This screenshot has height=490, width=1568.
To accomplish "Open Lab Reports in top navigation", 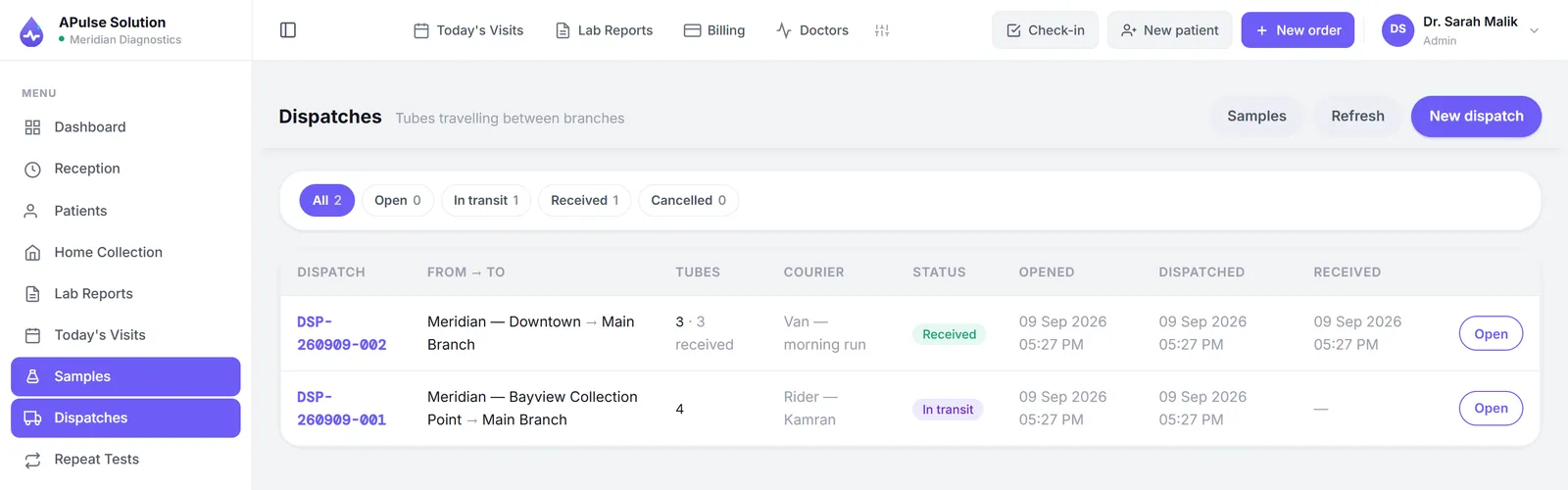I will [x=604, y=30].
